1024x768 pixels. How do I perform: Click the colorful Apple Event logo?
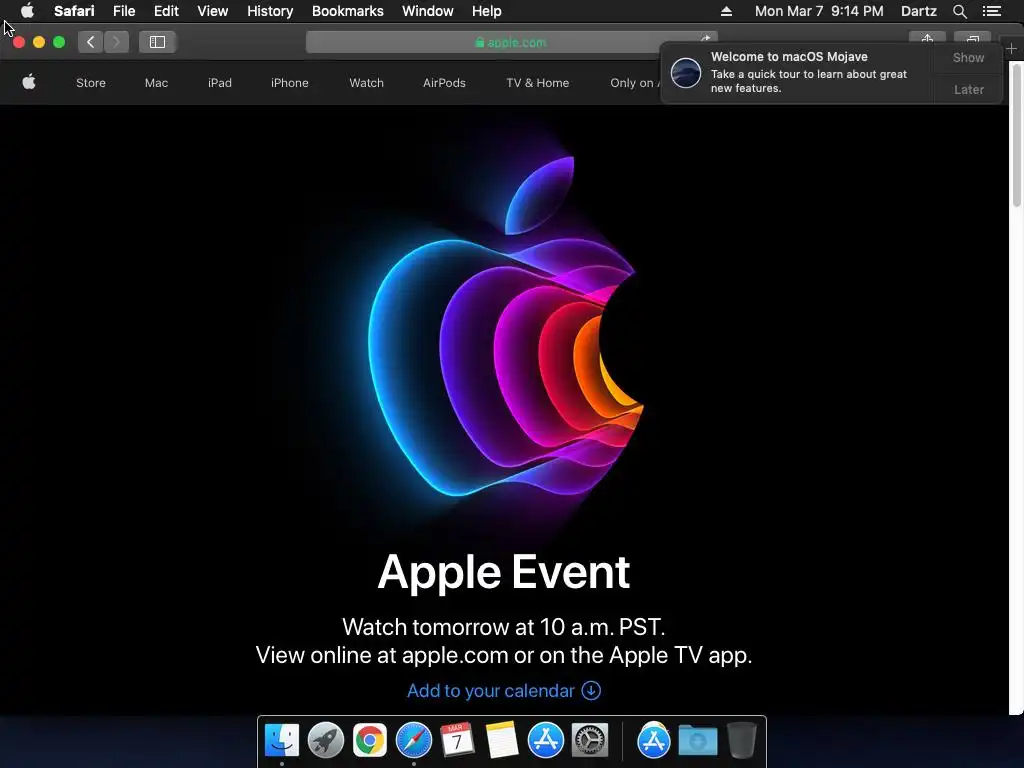(x=505, y=327)
